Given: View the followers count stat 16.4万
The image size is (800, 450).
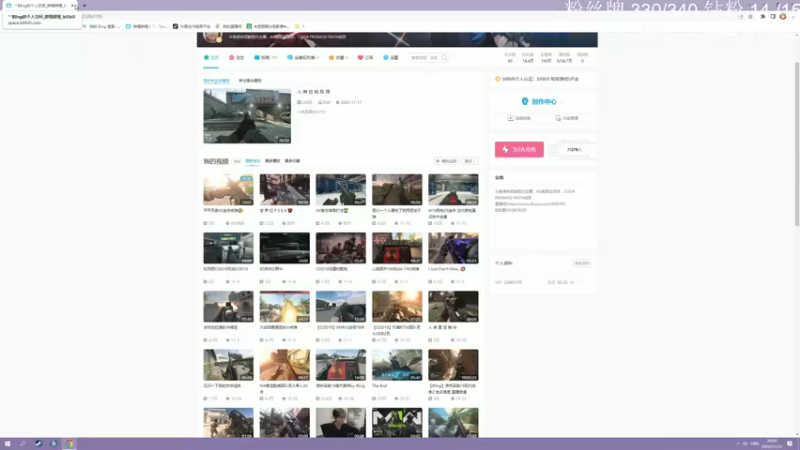Looking at the screenshot, I should tap(528, 58).
